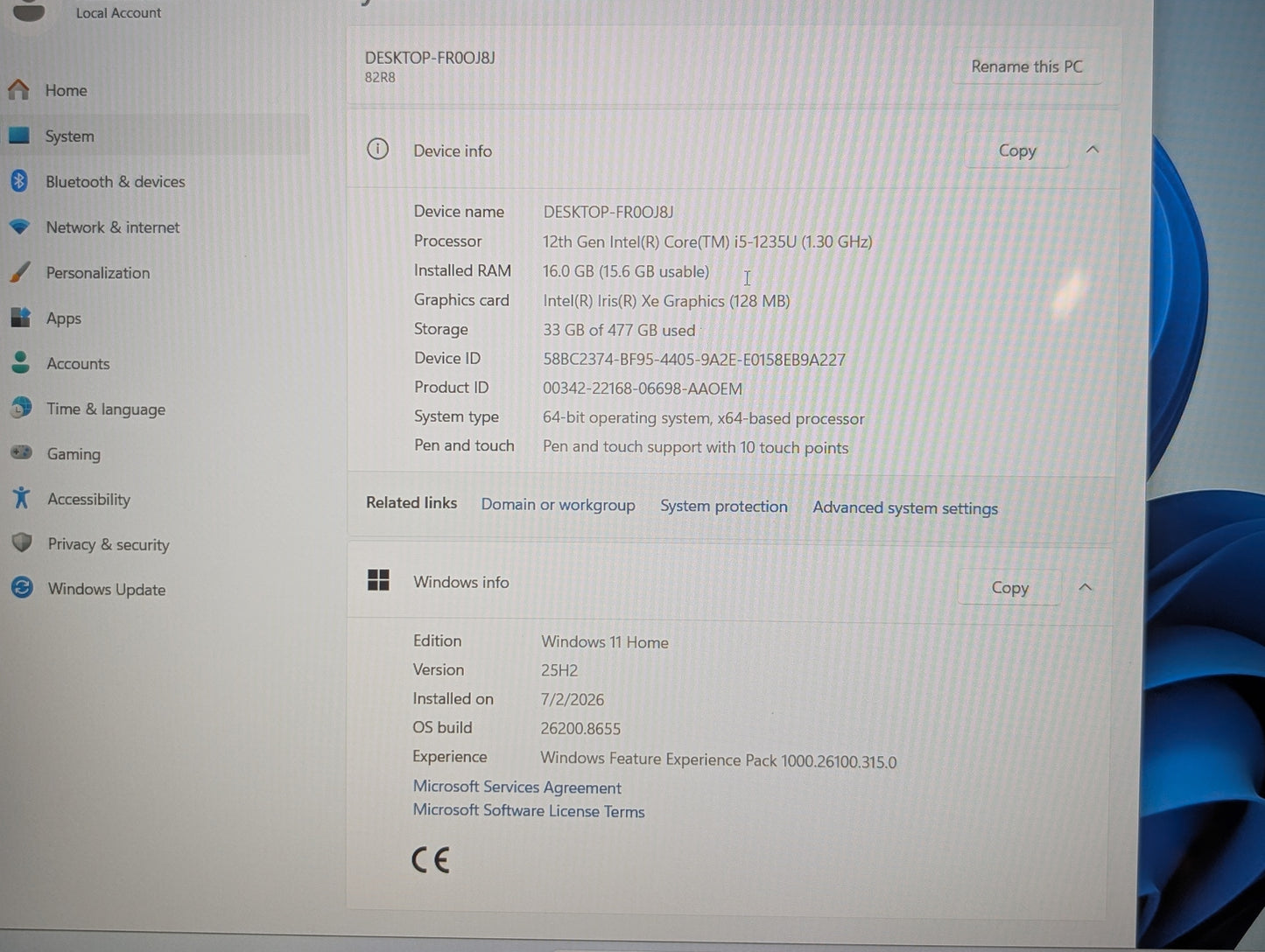Open Microsoft Services Agreement link
The image size is (1265, 952).
(517, 787)
